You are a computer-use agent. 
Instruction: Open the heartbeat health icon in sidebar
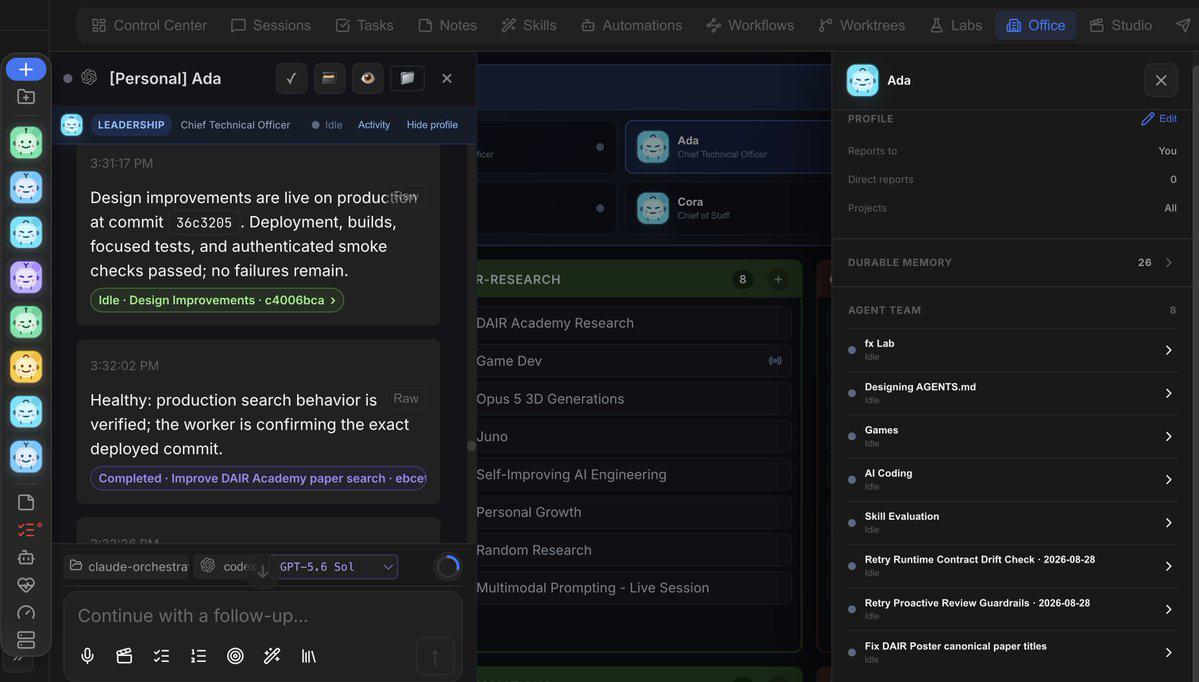coord(26,585)
